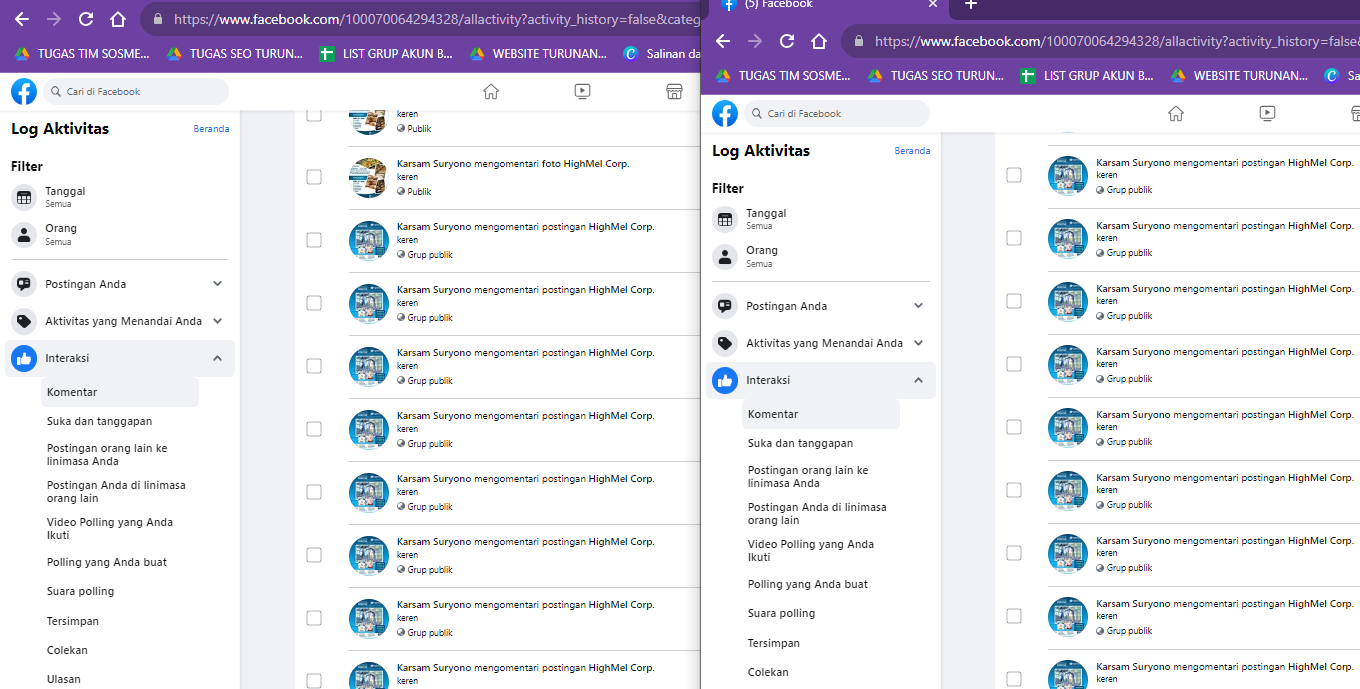
Task: Open Watch video icon in right window header
Action: 1267,114
